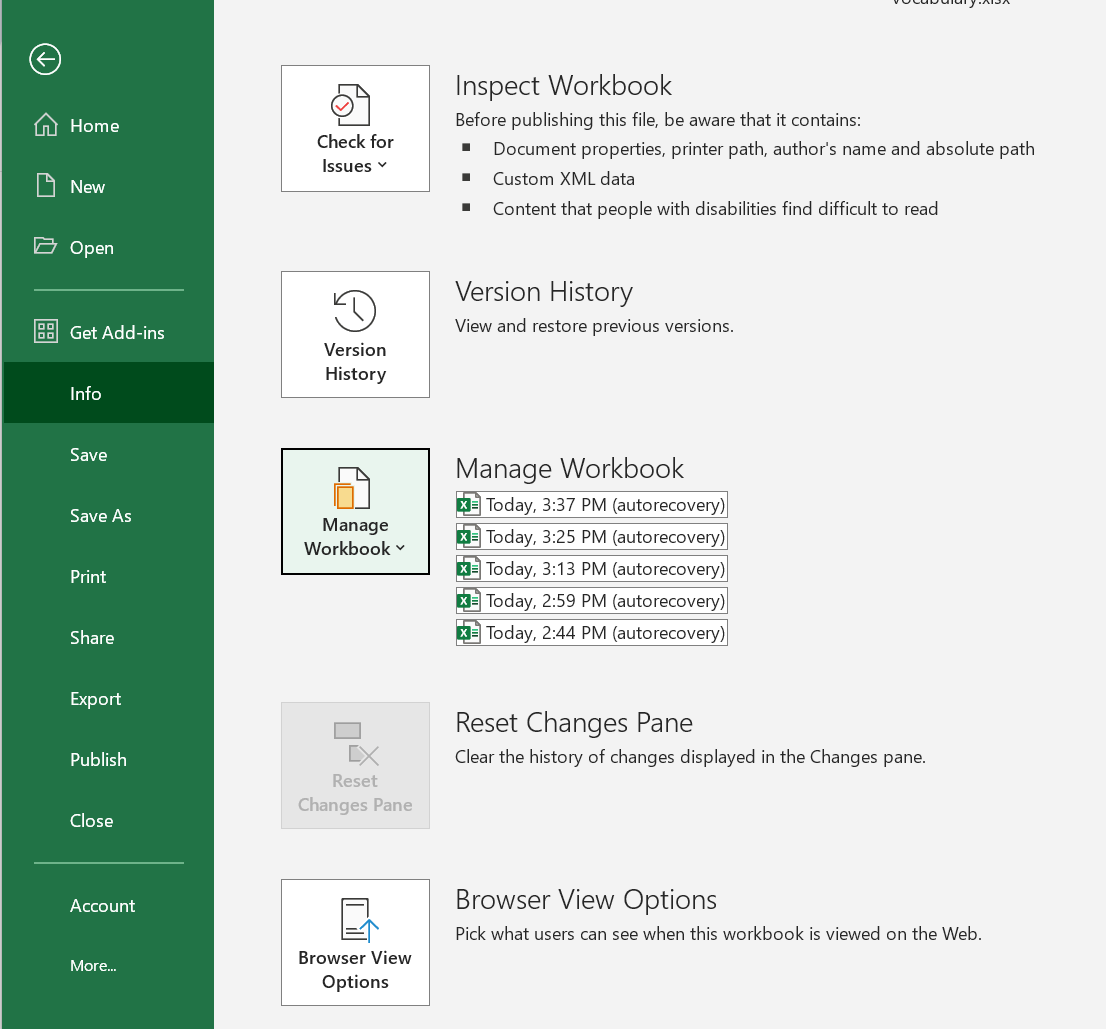Click Excel file icon beside 3:37 PM autorecovery
Viewport: 1106px width, 1029px height.
468,505
